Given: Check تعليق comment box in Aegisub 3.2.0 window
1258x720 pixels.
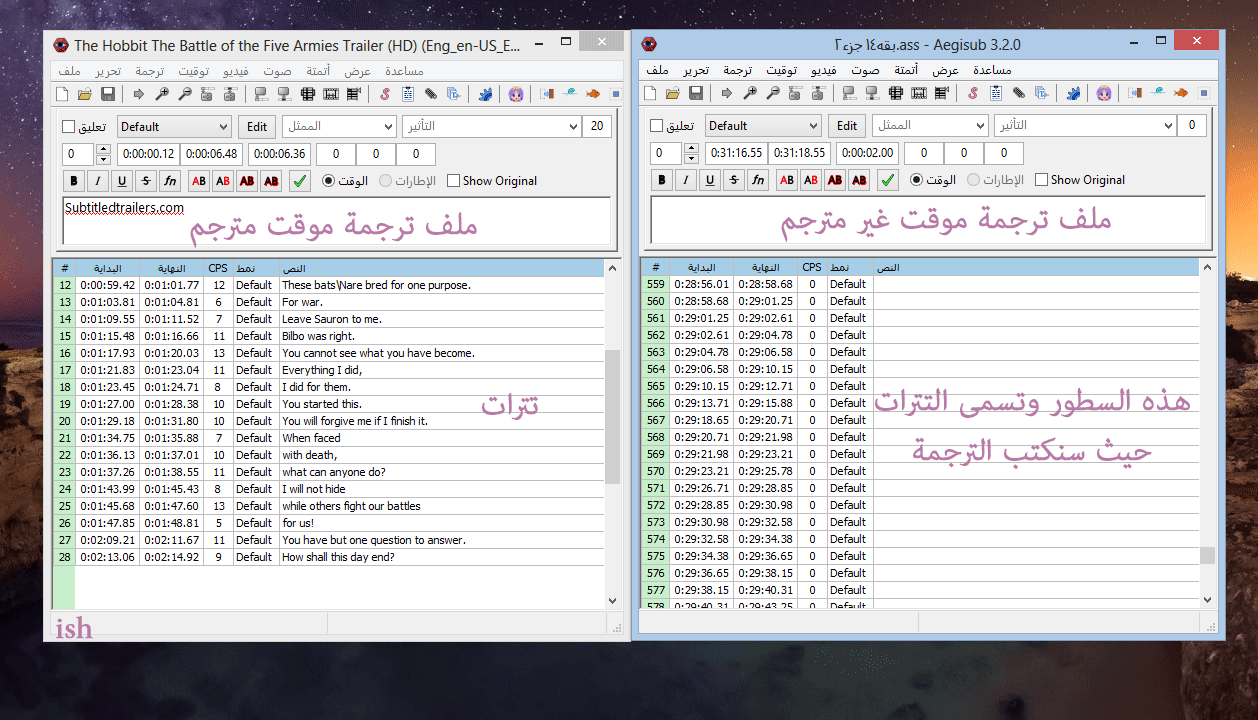Looking at the screenshot, I should pos(657,126).
